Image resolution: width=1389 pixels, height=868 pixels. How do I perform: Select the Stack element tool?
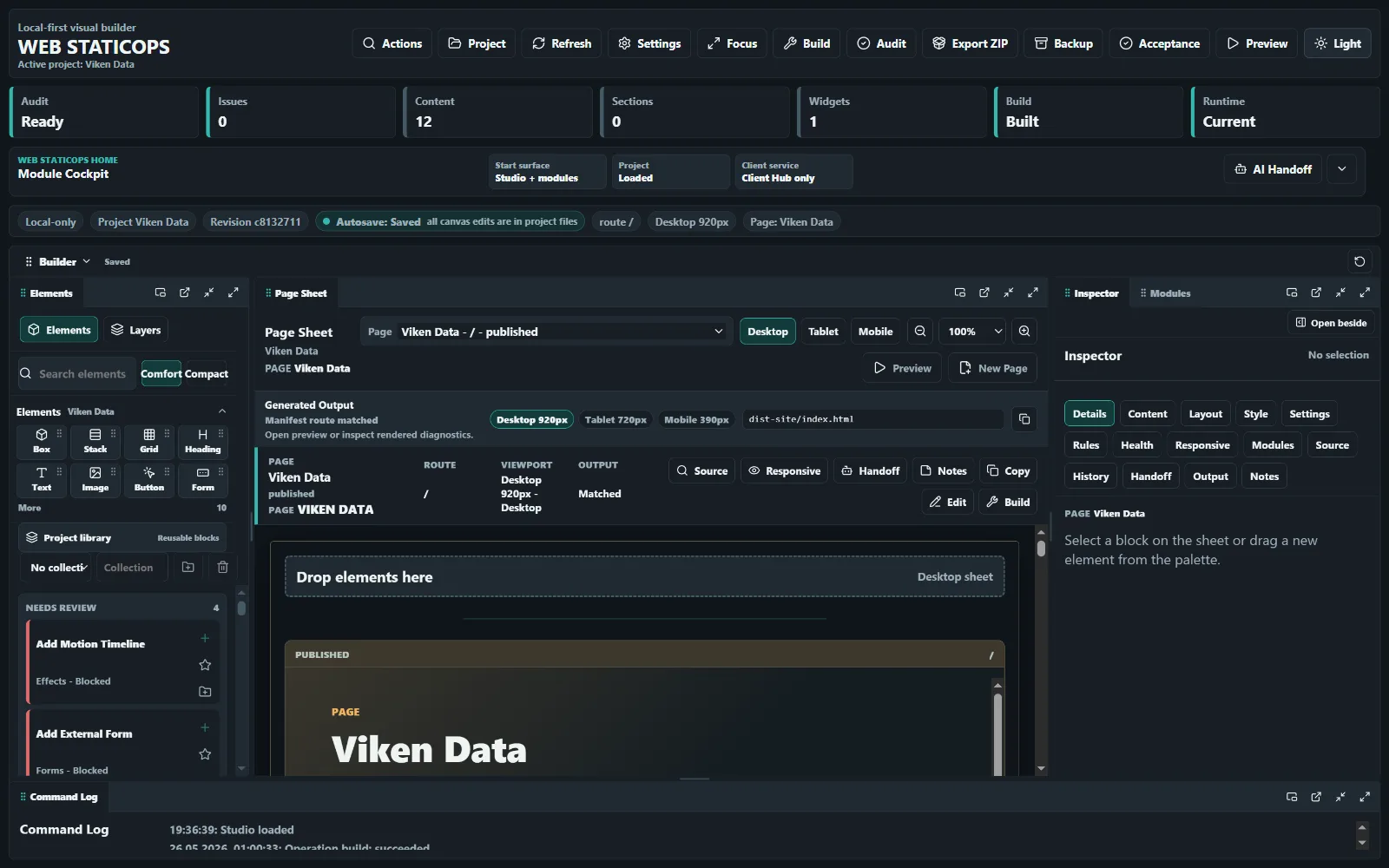tap(95, 441)
